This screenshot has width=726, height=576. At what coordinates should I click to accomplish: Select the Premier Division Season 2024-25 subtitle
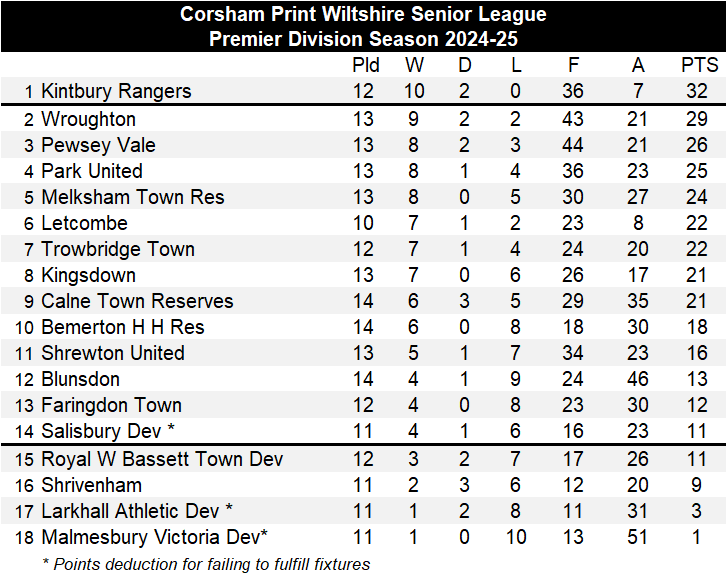tap(363, 40)
